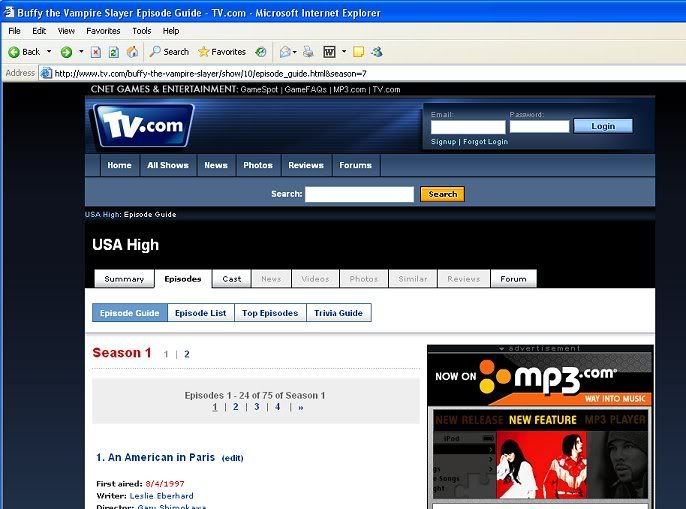Go to News in site navigation

(x=216, y=165)
